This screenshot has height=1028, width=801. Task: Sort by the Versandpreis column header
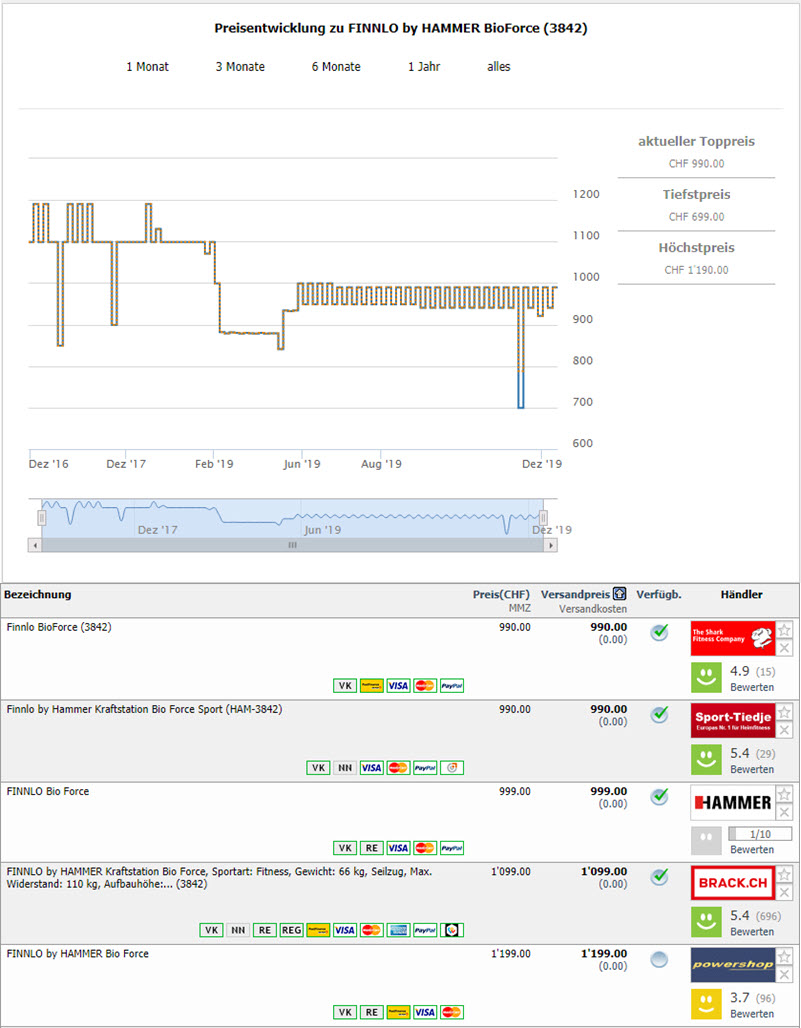point(575,594)
